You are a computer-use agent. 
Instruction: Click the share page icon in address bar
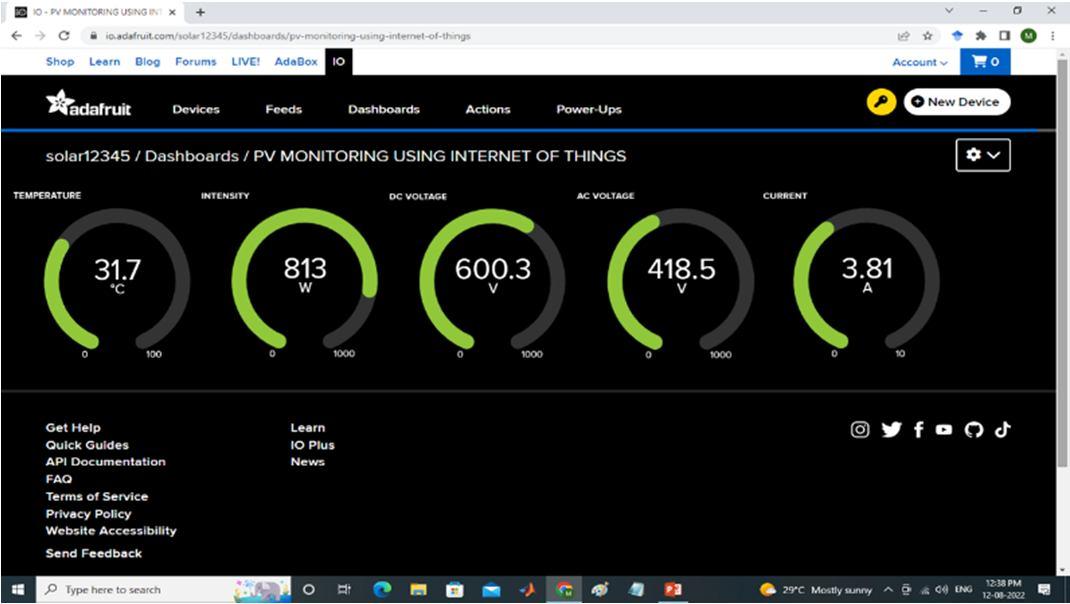(903, 35)
